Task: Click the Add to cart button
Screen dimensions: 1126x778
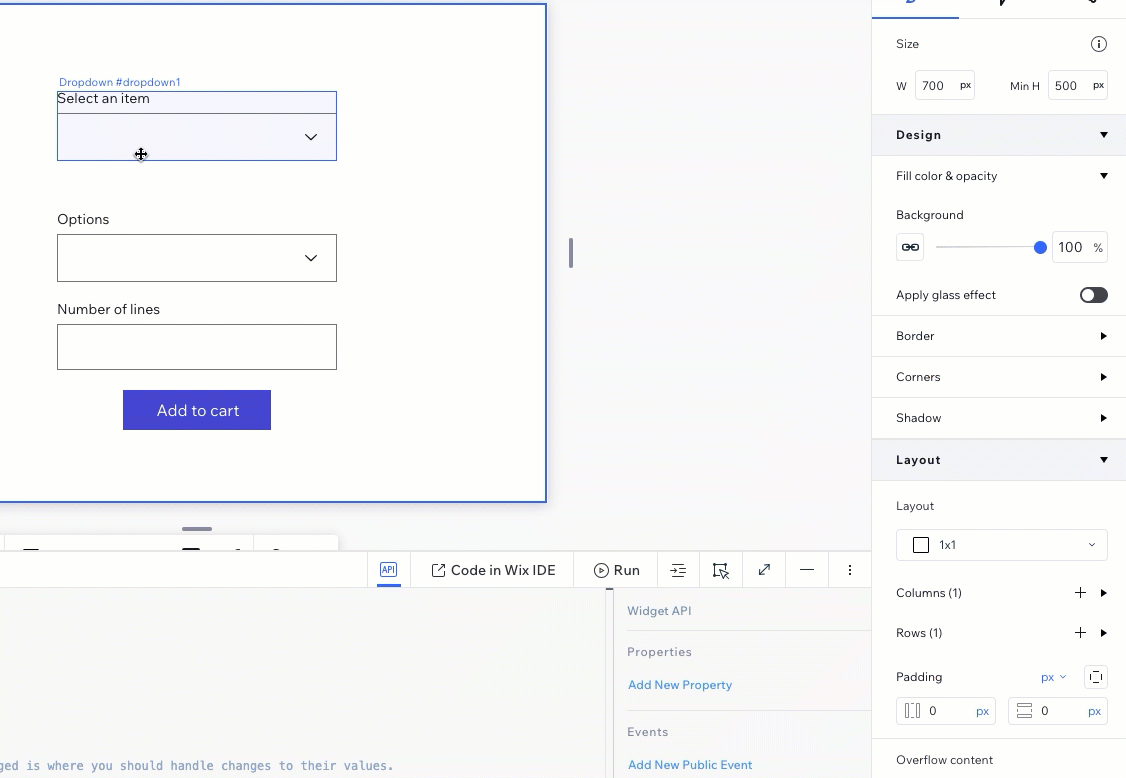Action: (197, 410)
